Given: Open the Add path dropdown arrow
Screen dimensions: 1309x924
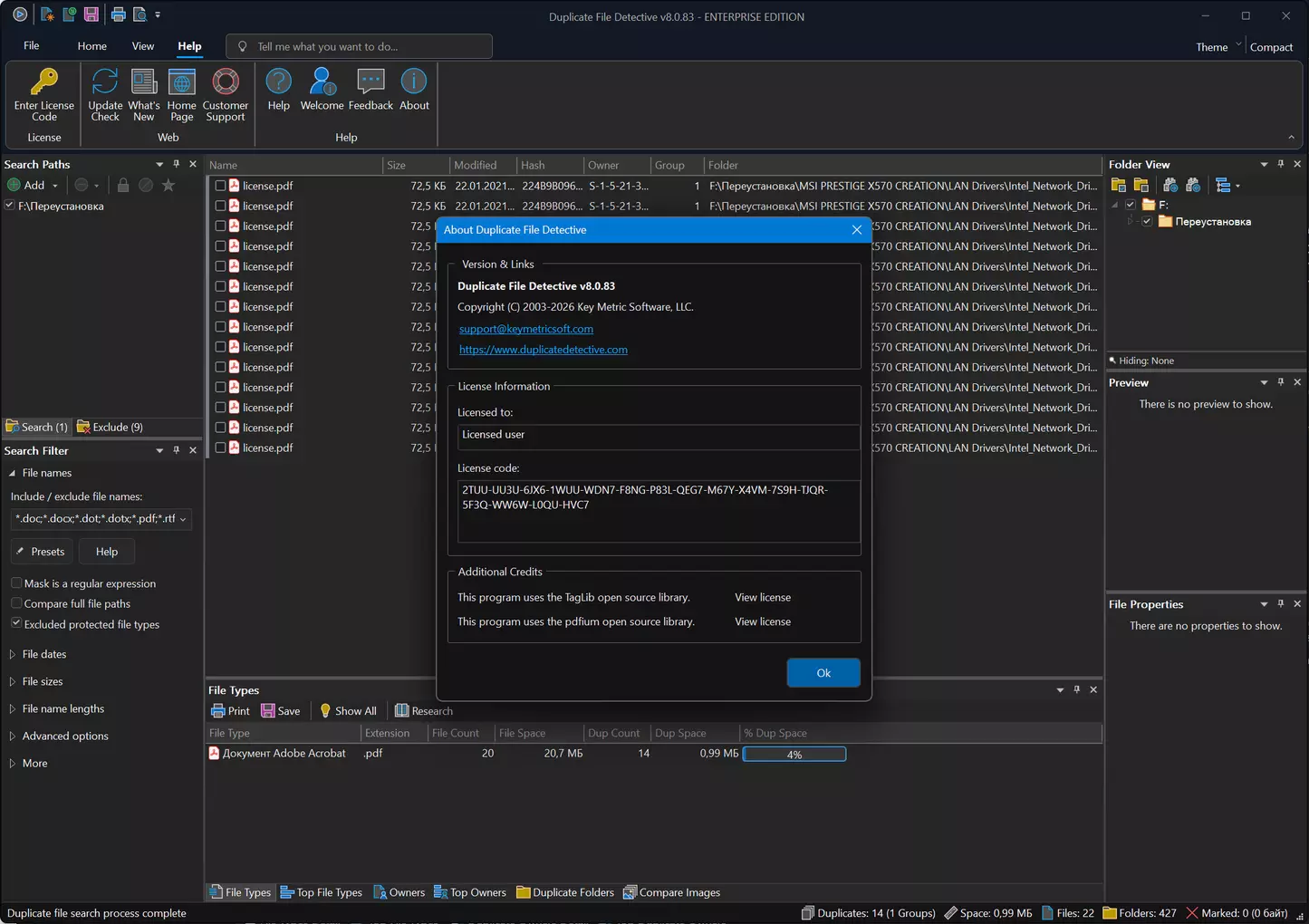Looking at the screenshot, I should 55,186.
